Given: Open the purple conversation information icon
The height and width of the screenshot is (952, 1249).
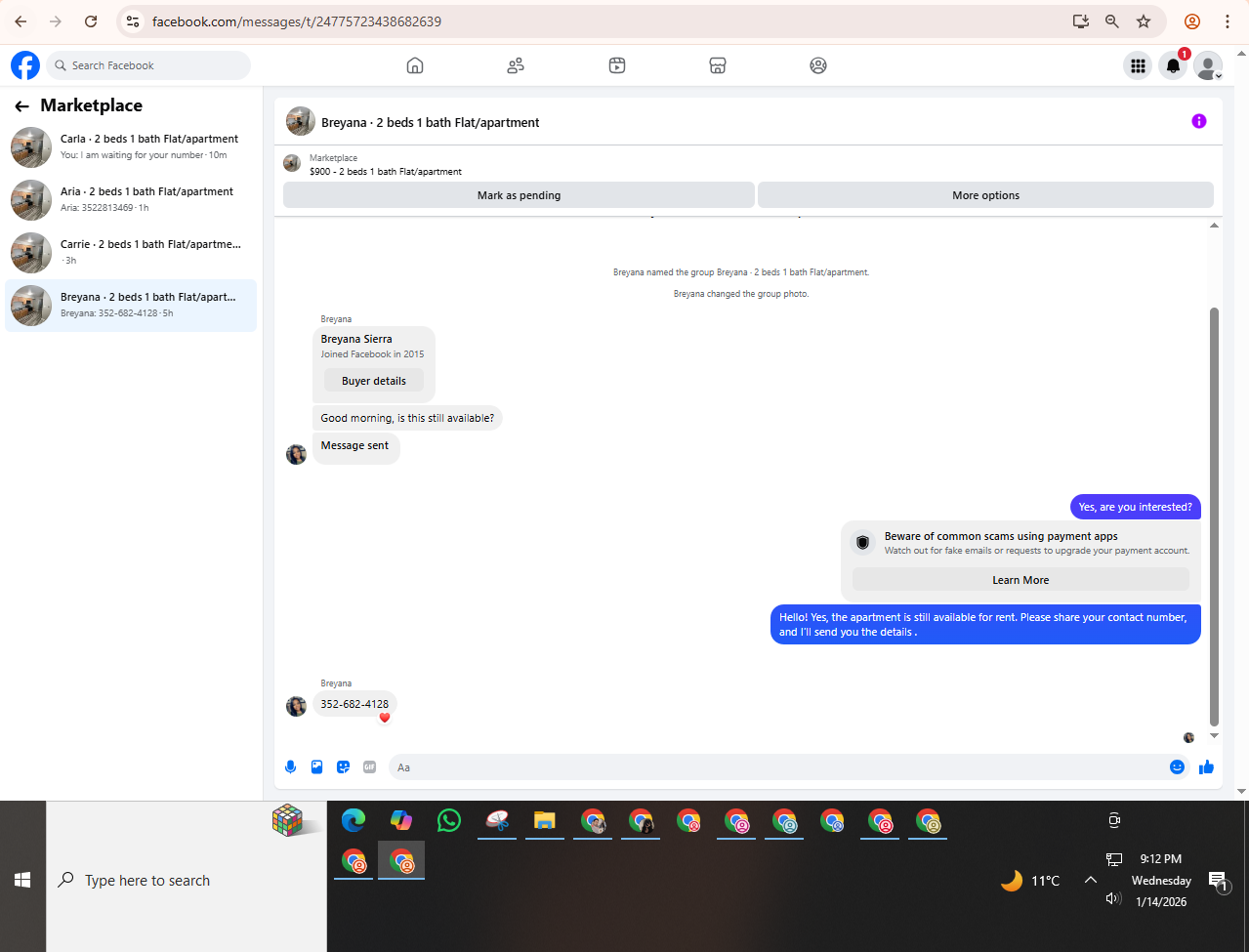Looking at the screenshot, I should point(1199,121).
